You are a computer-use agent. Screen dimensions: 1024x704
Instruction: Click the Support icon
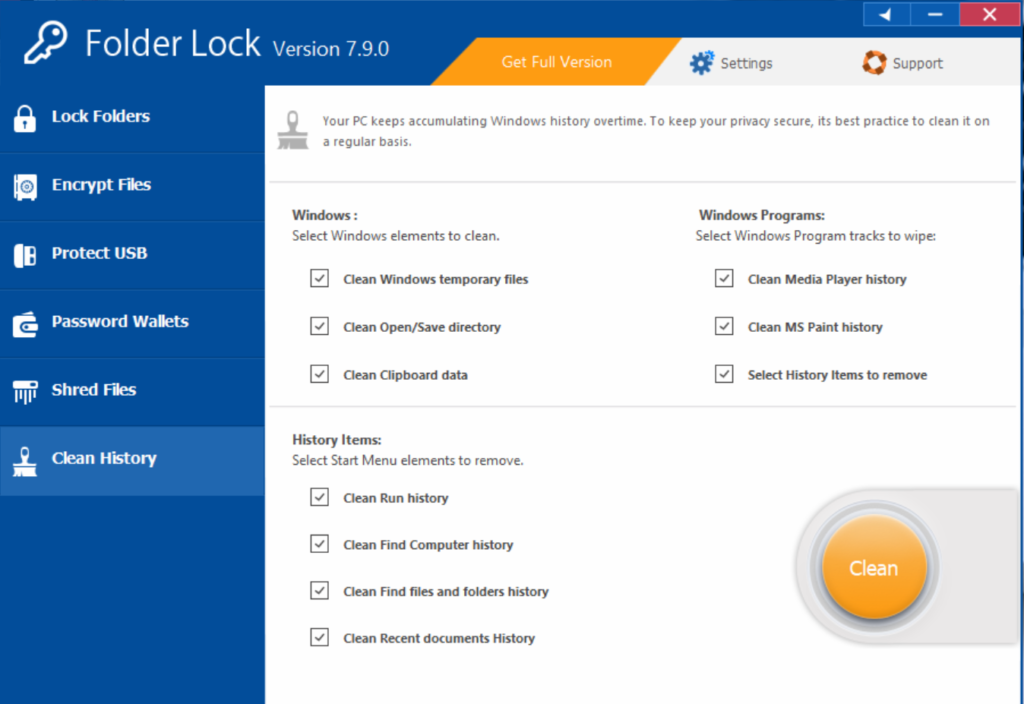click(x=874, y=62)
